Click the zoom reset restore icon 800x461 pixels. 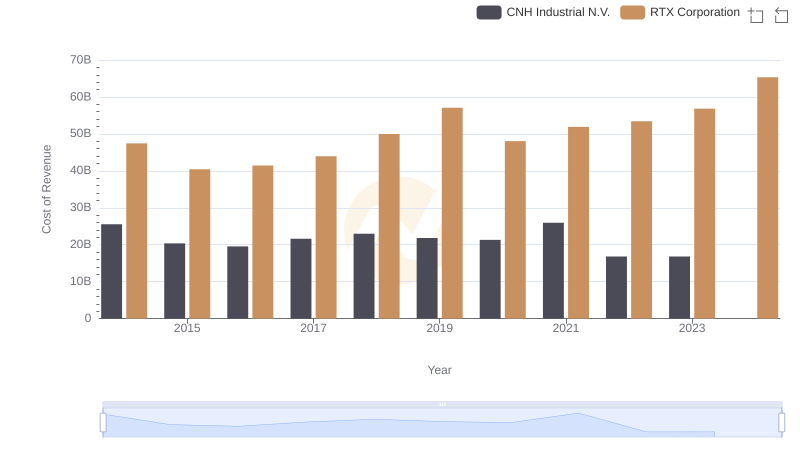click(x=781, y=15)
